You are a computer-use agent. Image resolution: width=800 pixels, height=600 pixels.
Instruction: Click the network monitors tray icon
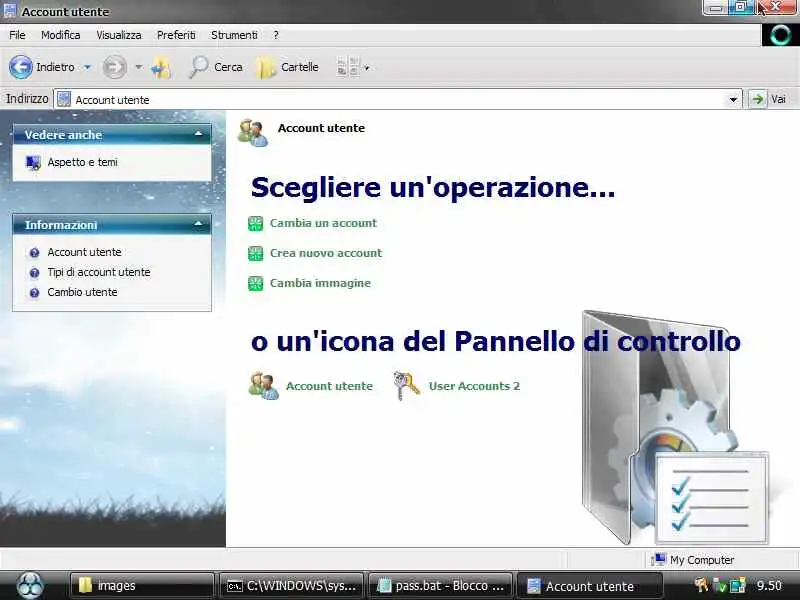[x=738, y=586]
